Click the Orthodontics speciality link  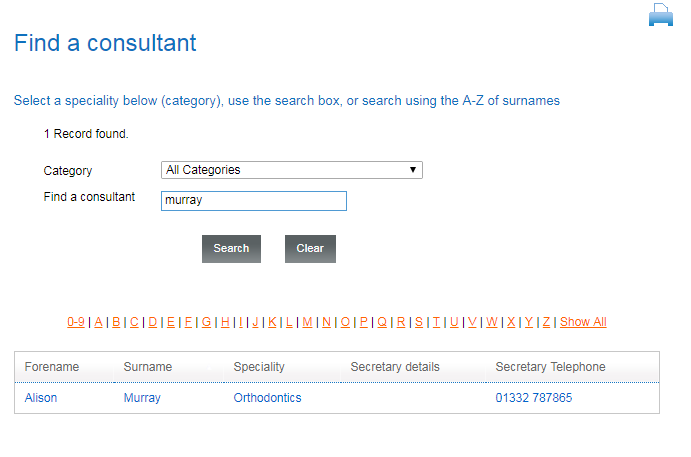point(267,398)
